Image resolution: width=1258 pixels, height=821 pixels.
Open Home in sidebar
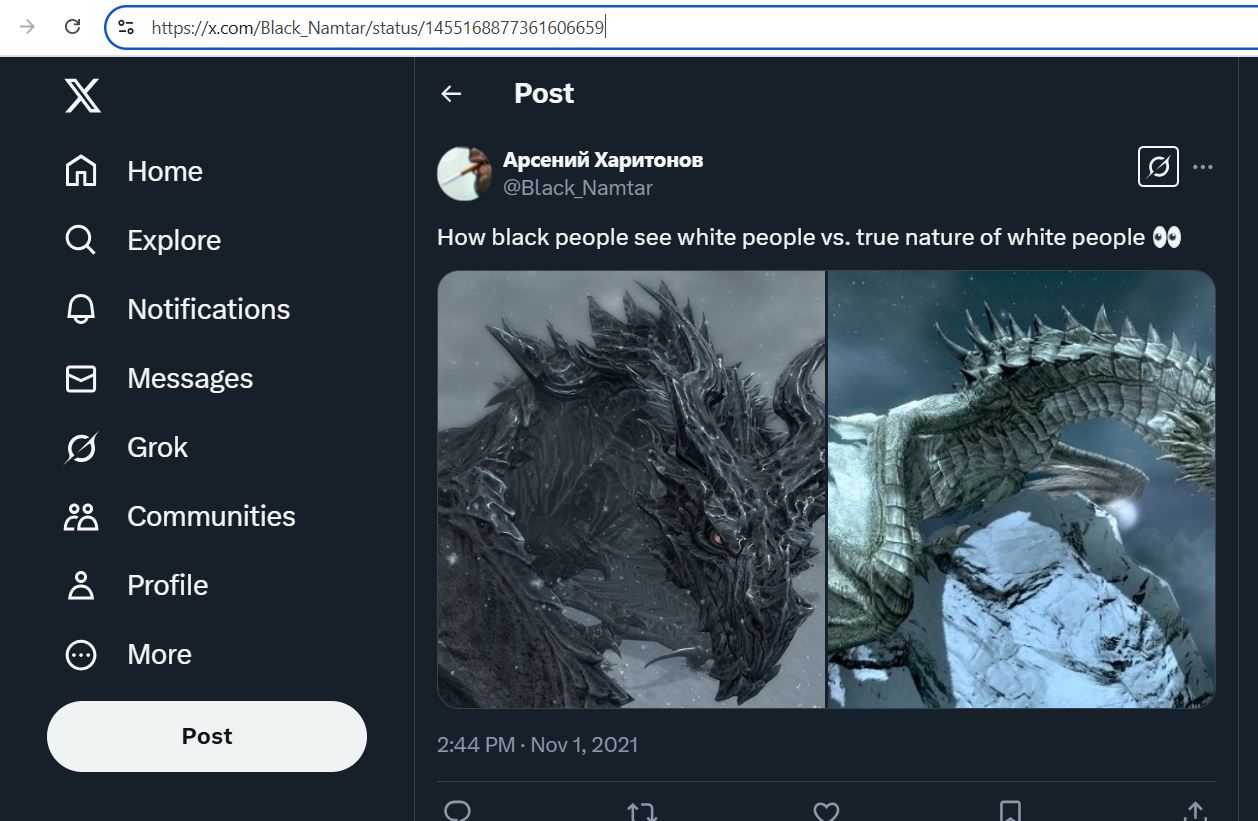click(x=165, y=171)
